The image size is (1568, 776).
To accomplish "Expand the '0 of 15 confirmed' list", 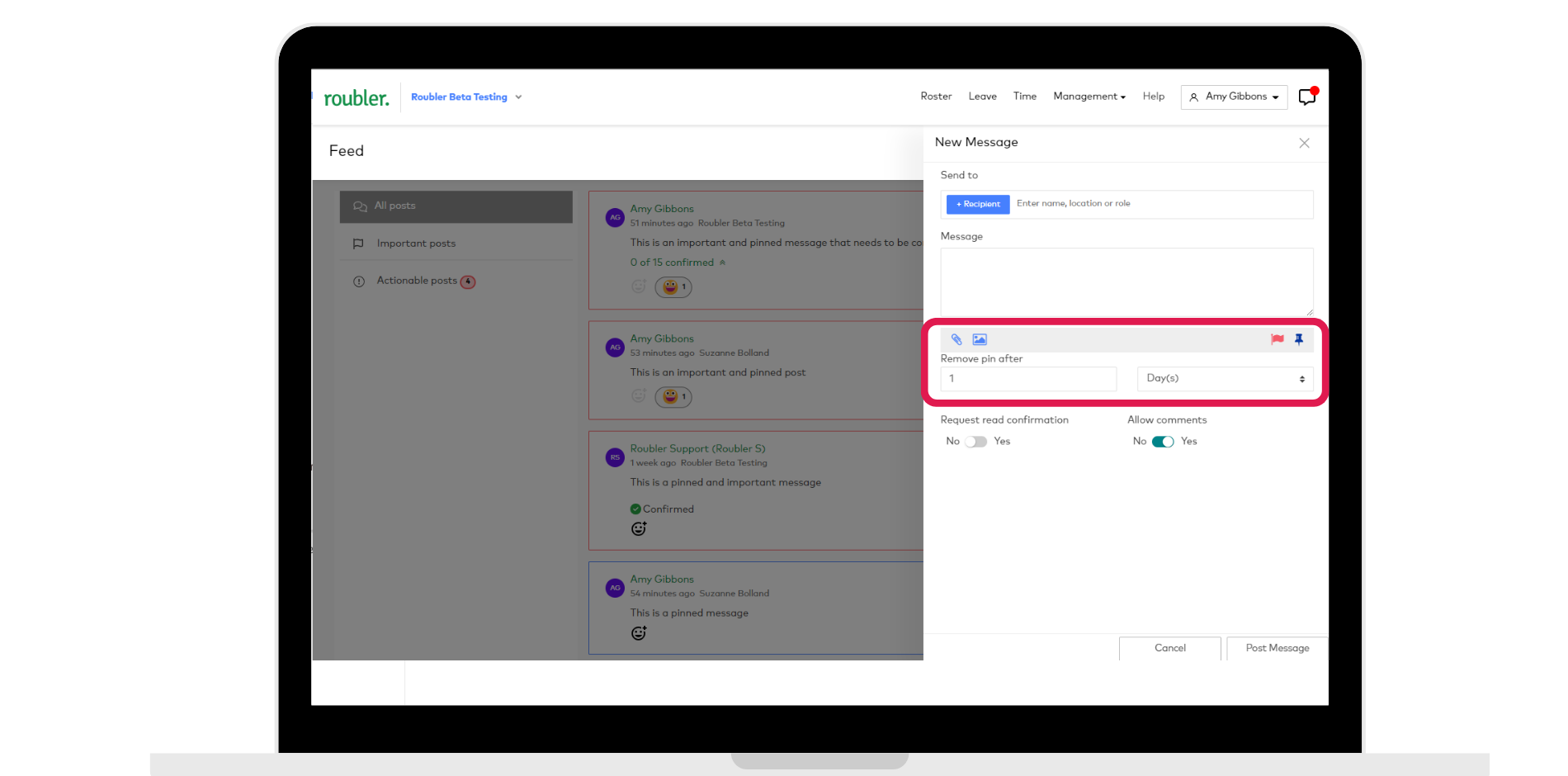I will click(x=678, y=263).
